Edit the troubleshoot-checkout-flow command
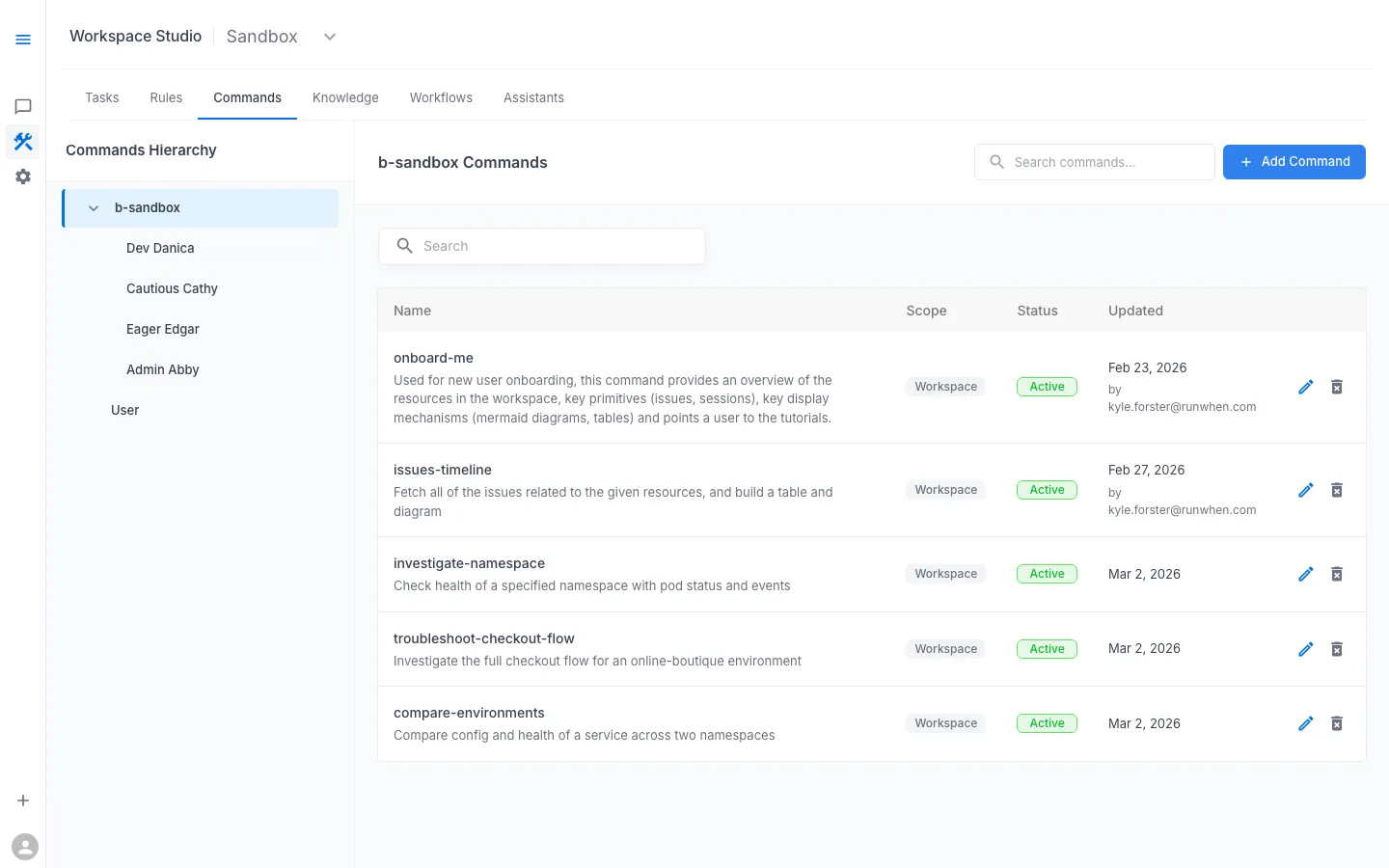This screenshot has height=868, width=1389. (x=1305, y=649)
